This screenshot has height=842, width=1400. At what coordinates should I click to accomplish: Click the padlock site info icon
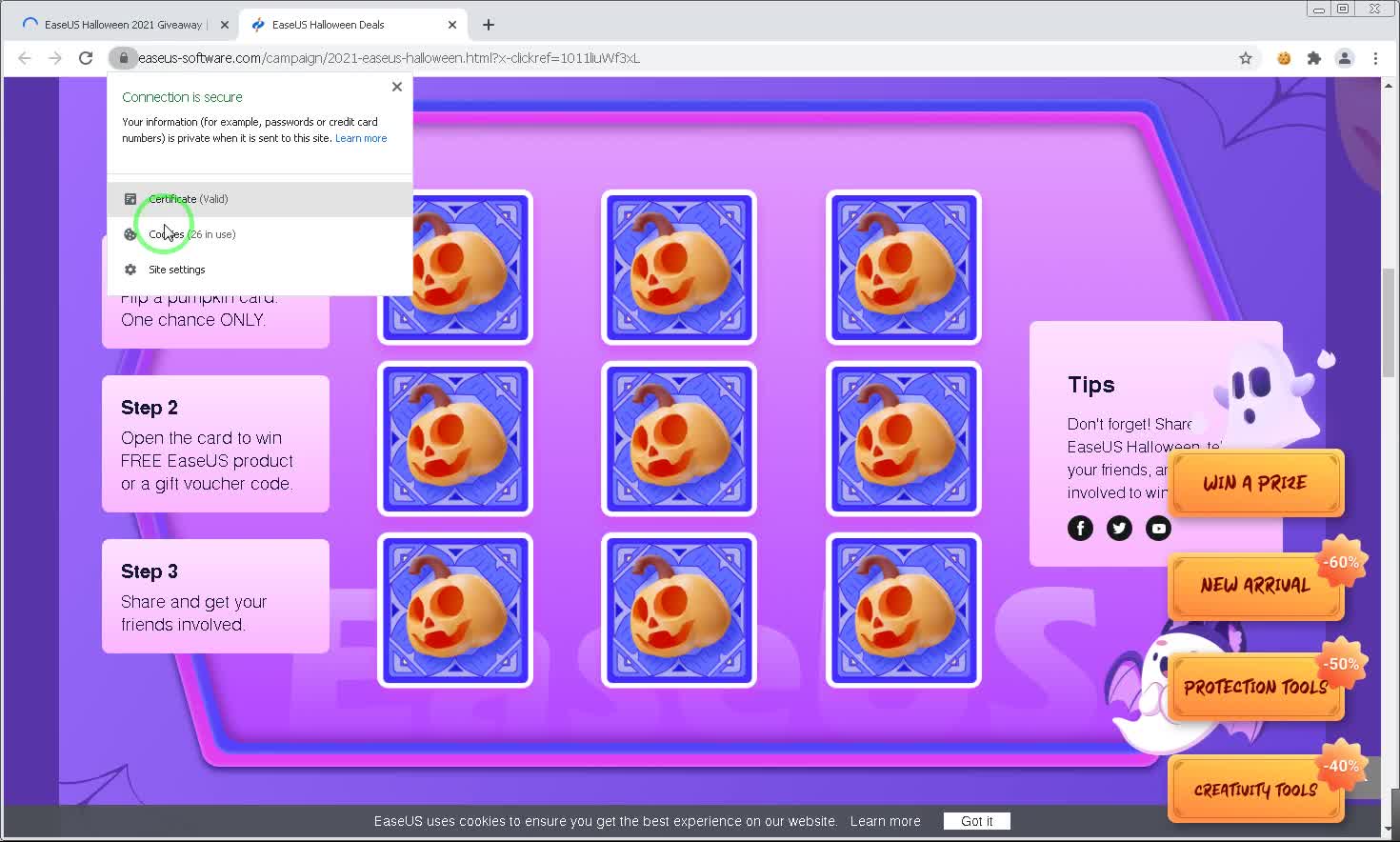(x=123, y=58)
